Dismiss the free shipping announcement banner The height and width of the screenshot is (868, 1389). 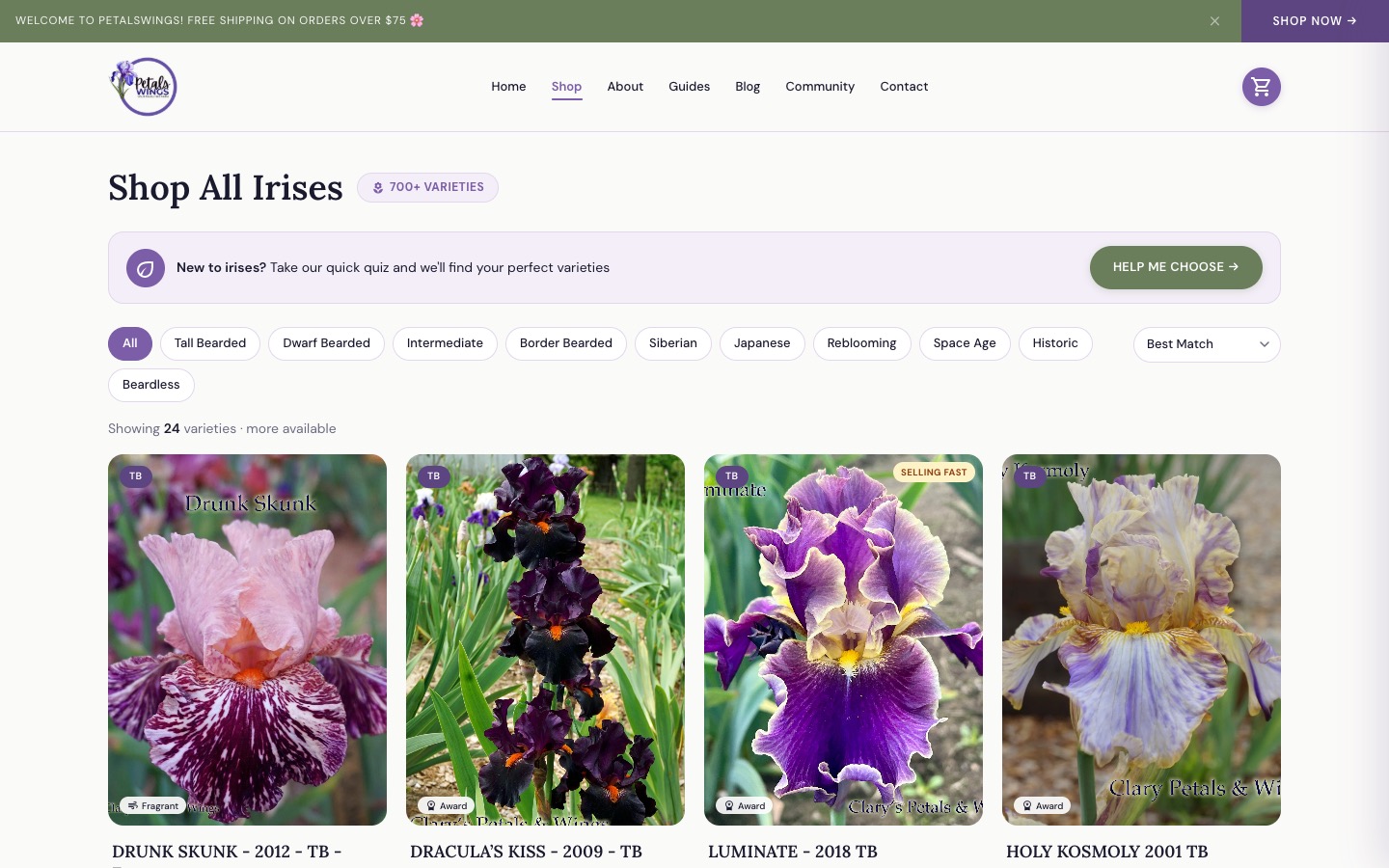(x=1214, y=20)
